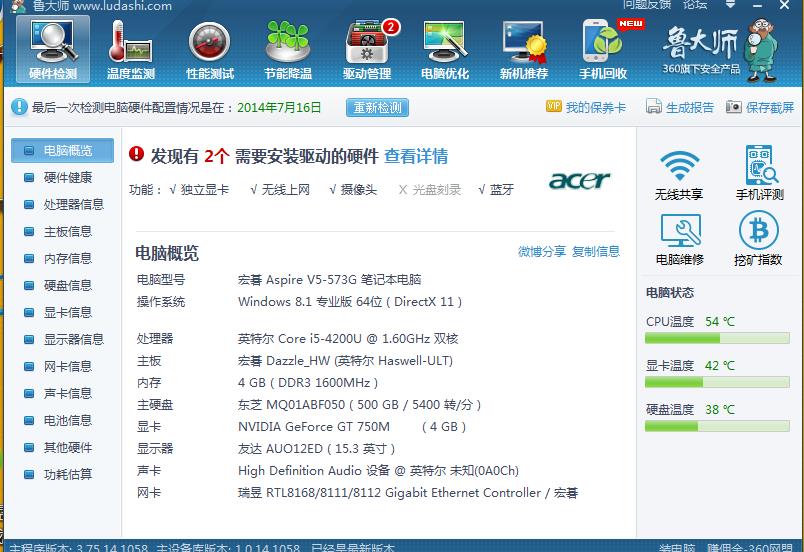Screen dimensions: 804x552
Task: Open 新机推荐 new PC recommendations
Action: [524, 49]
